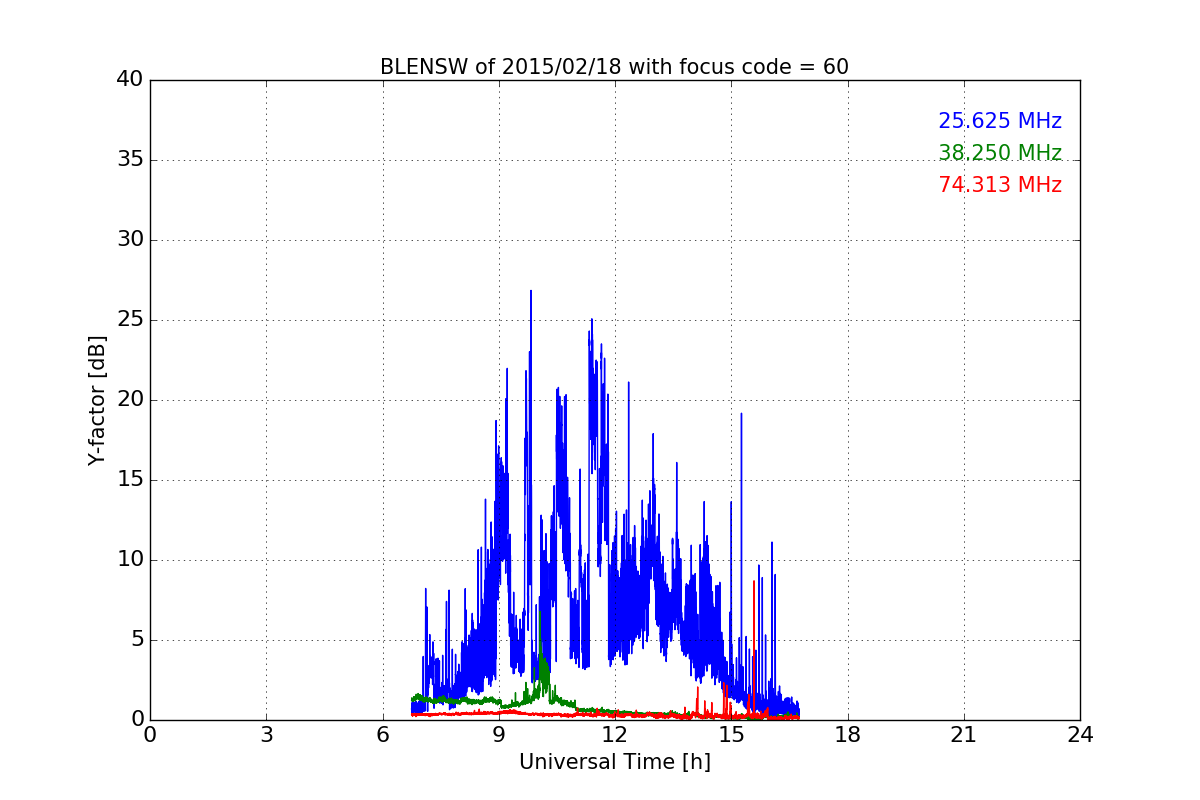Click the x-axis tick label 6

pos(382,735)
